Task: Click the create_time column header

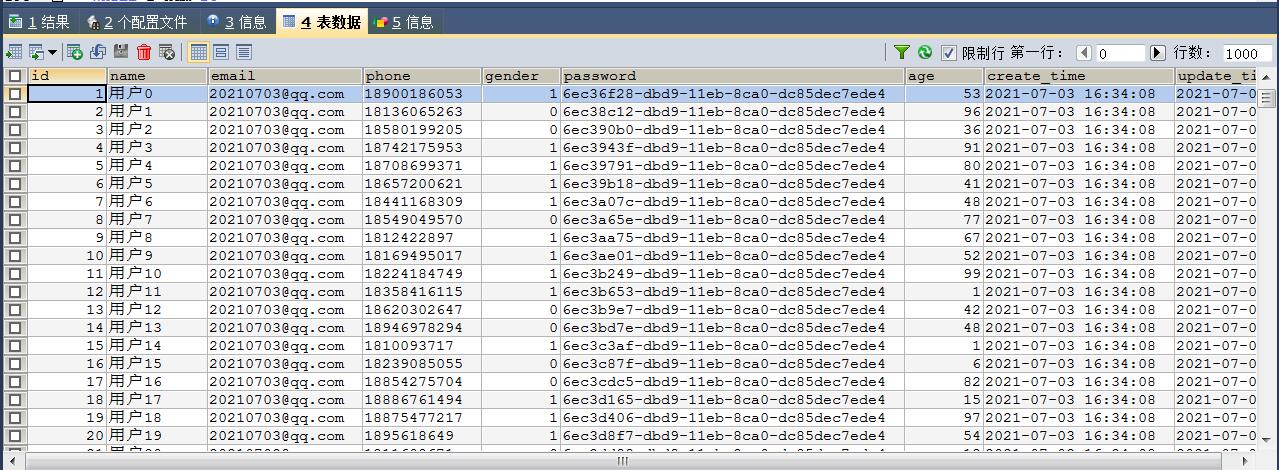Action: (x=1079, y=76)
